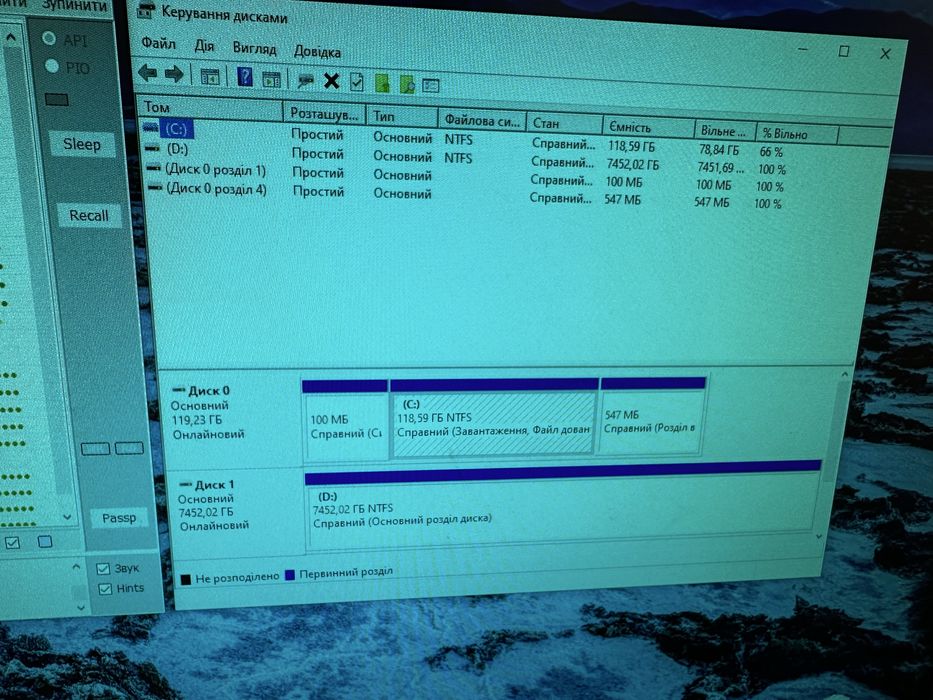Toggle the Hints checkbox
Screen dimensions: 933x700
tap(105, 589)
